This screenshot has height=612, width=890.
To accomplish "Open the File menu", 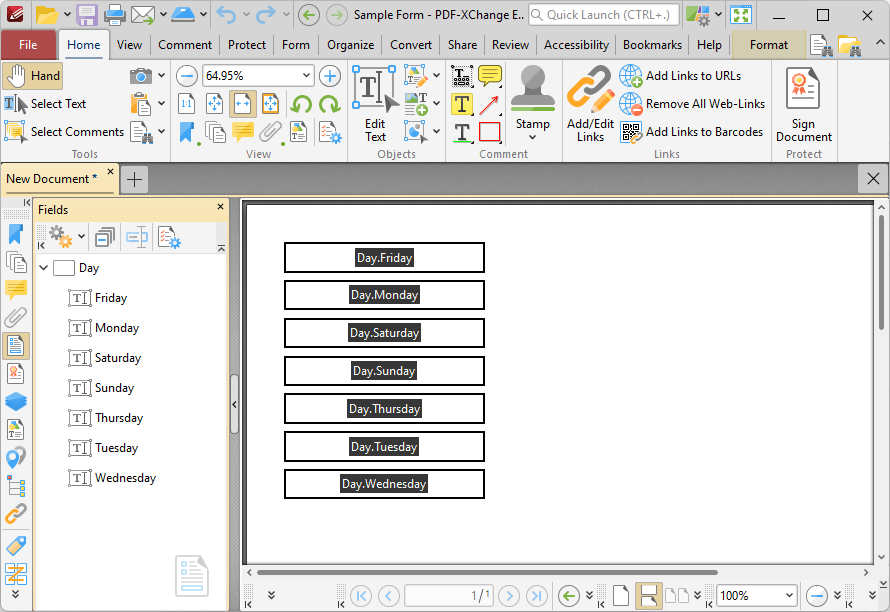I will (28, 45).
